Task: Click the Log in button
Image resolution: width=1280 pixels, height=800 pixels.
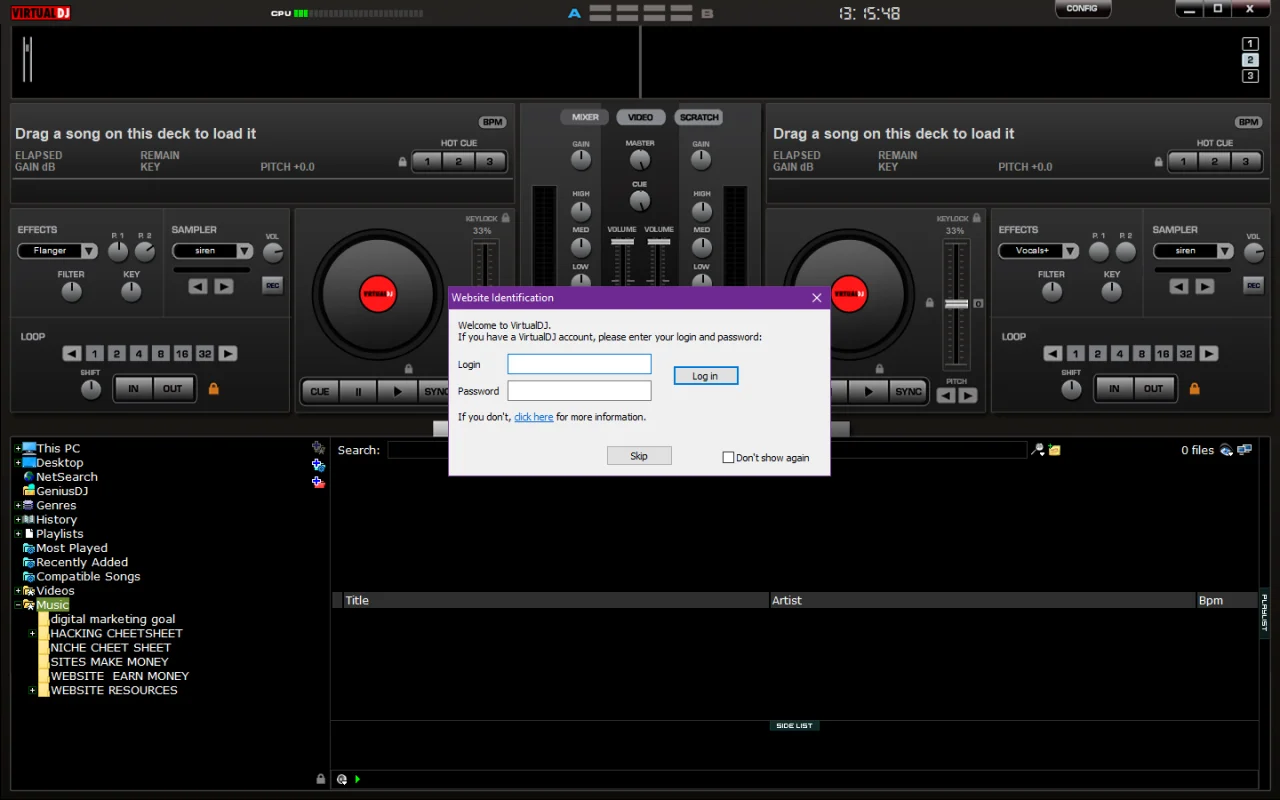Action: [705, 376]
